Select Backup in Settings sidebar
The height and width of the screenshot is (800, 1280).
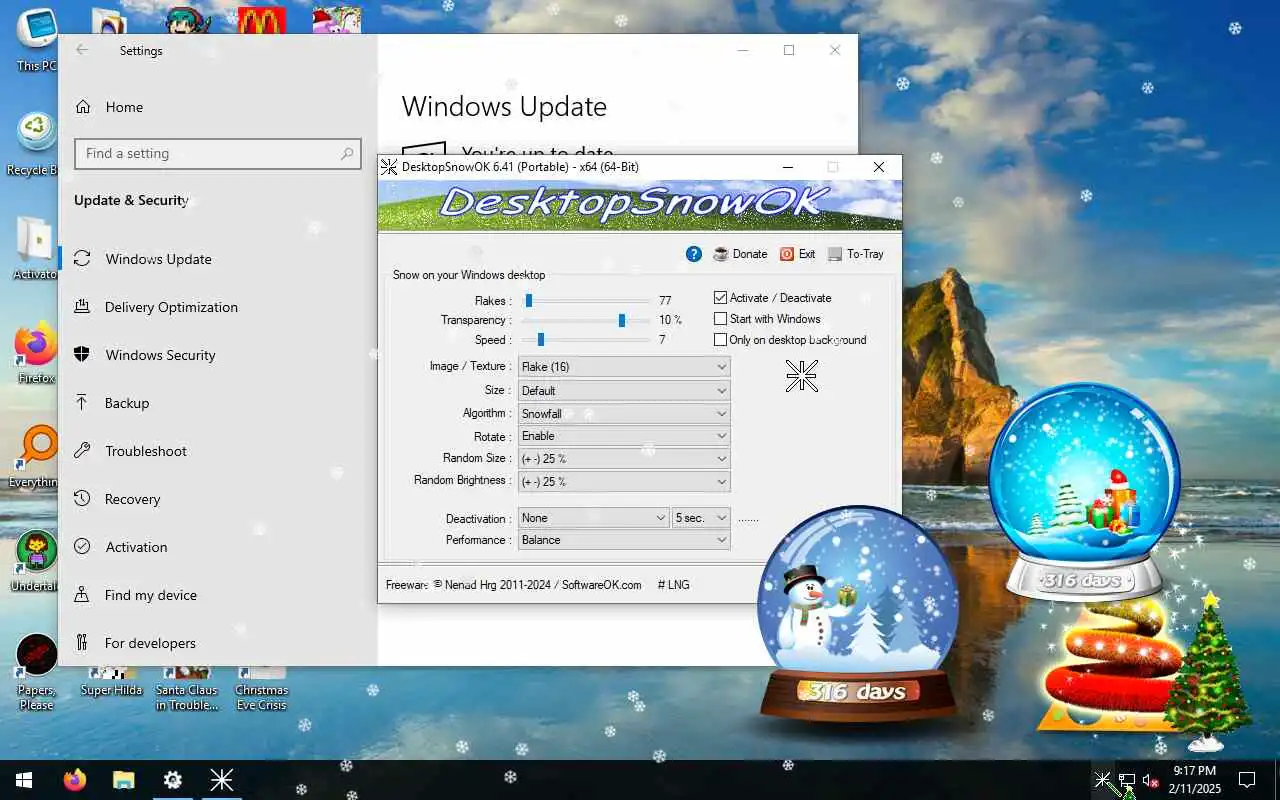217,403
